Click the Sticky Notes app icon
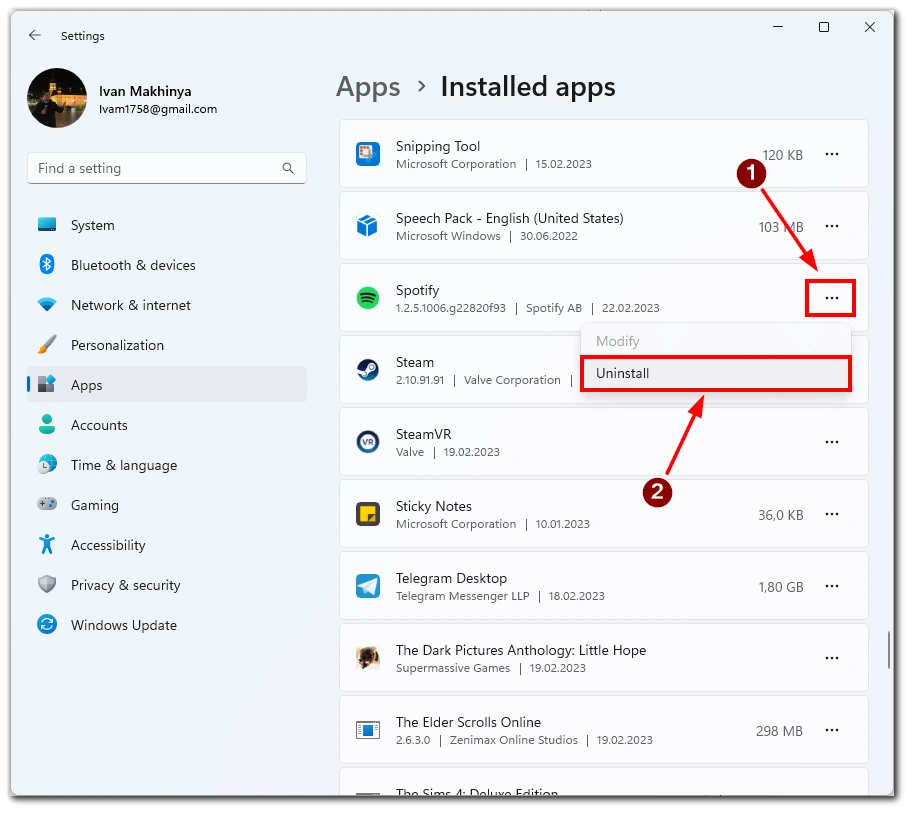The width and height of the screenshot is (912, 814). pos(369,515)
